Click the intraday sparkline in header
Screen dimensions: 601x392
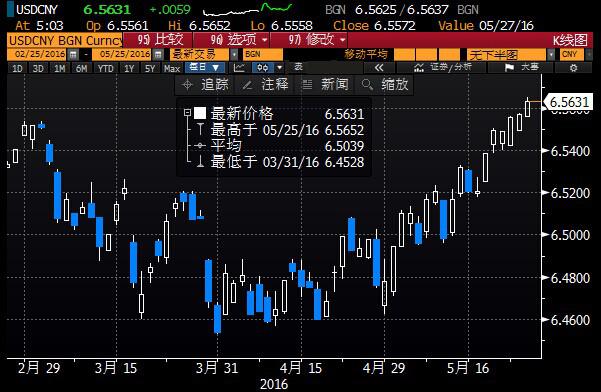pos(247,9)
